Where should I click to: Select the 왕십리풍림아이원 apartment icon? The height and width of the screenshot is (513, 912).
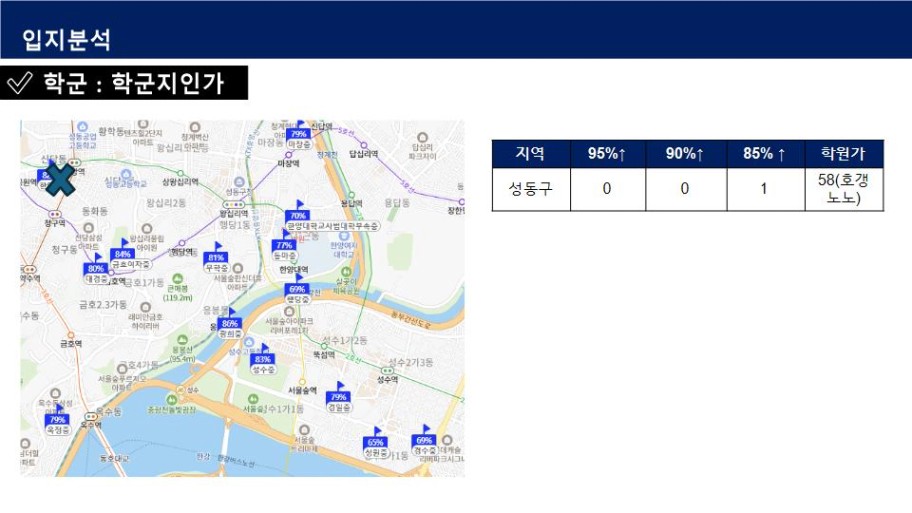(147, 229)
